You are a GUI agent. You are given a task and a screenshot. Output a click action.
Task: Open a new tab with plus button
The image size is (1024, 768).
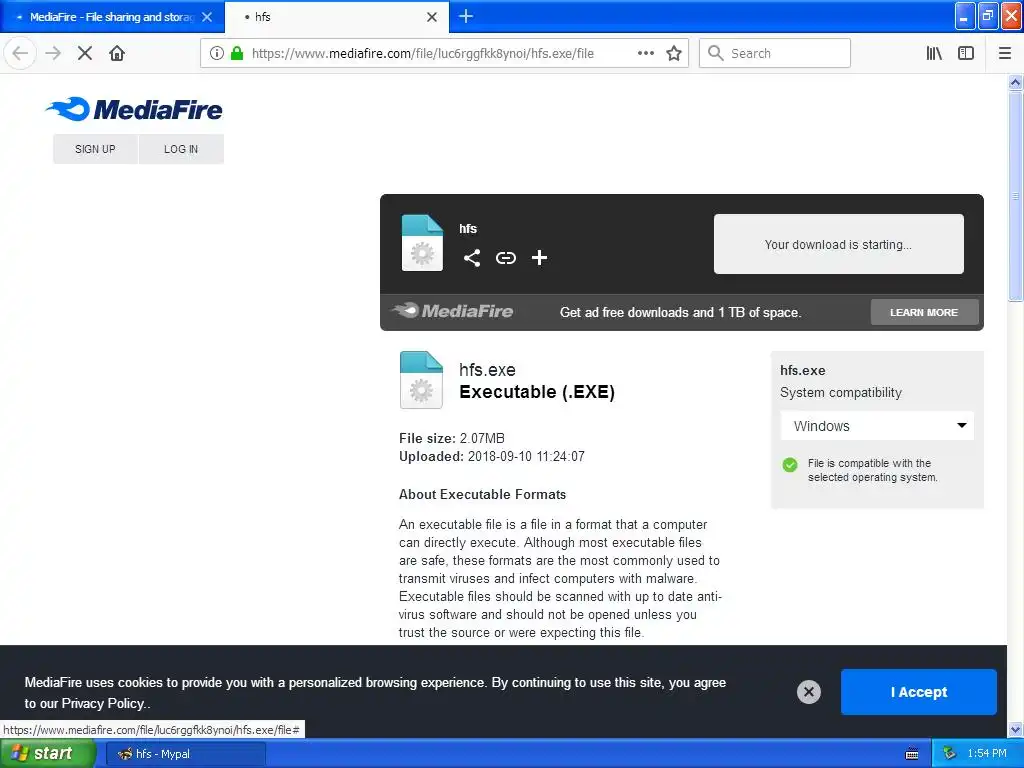[466, 16]
